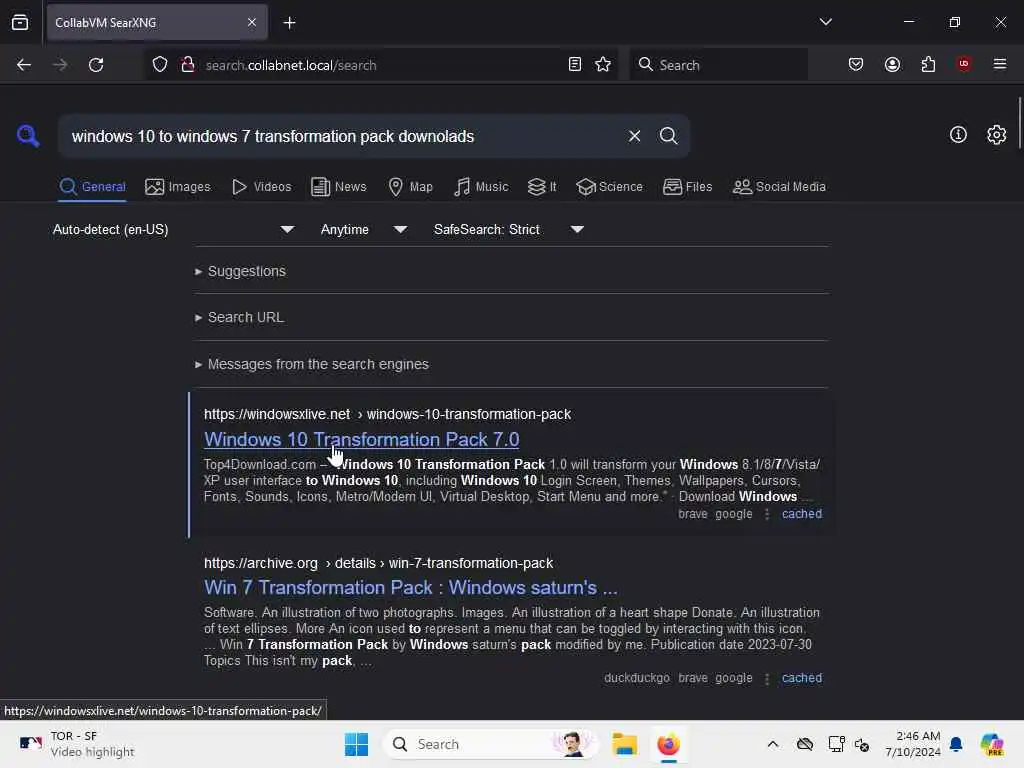Open cached link for archive.org result

(801, 678)
